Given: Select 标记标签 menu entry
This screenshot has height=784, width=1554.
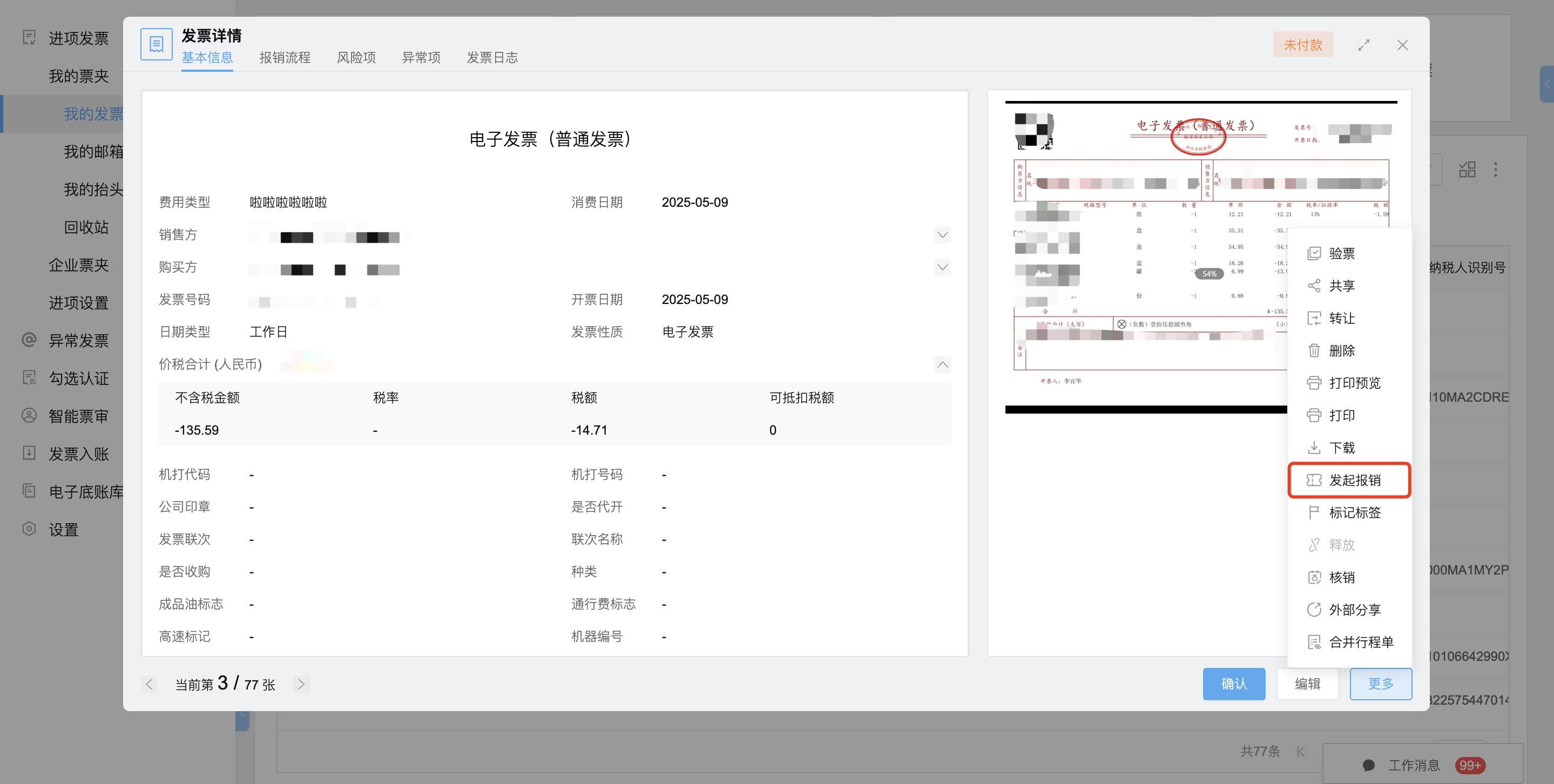Looking at the screenshot, I should tap(1349, 512).
